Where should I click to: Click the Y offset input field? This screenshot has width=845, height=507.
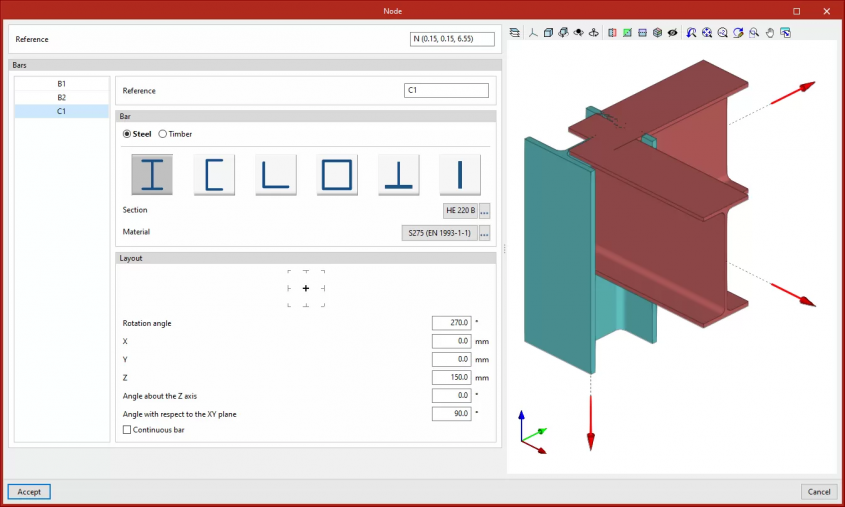coord(452,359)
